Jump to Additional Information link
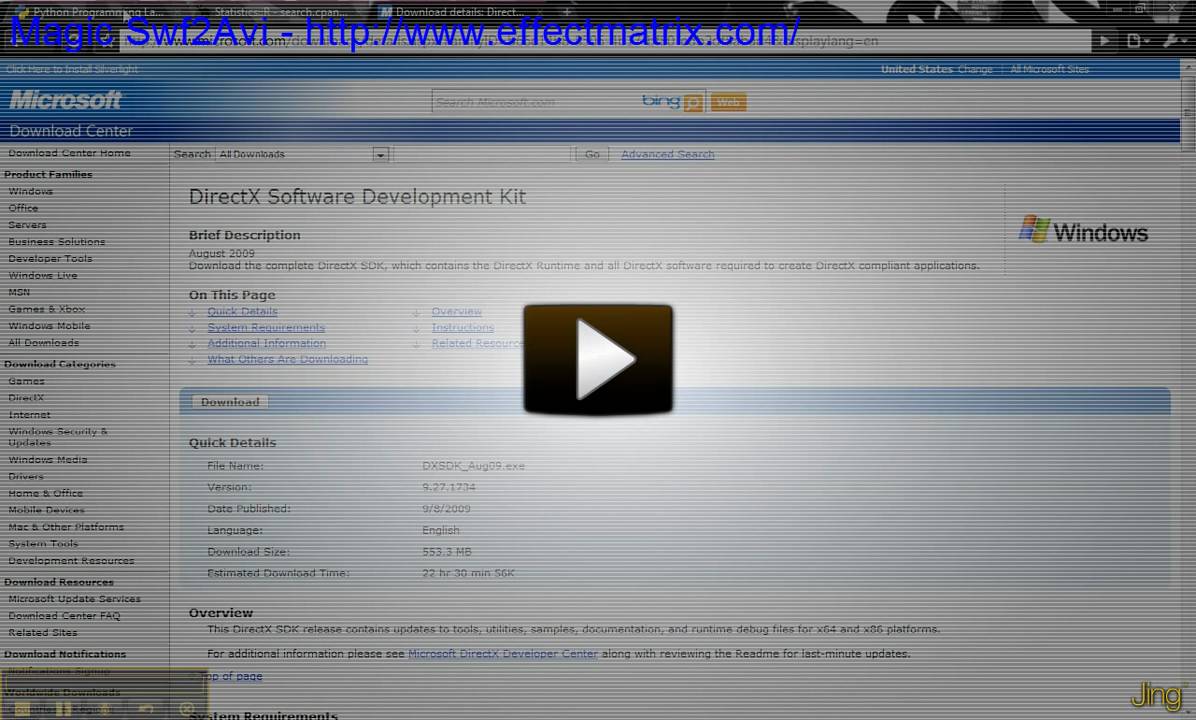 pyautogui.click(x=266, y=343)
